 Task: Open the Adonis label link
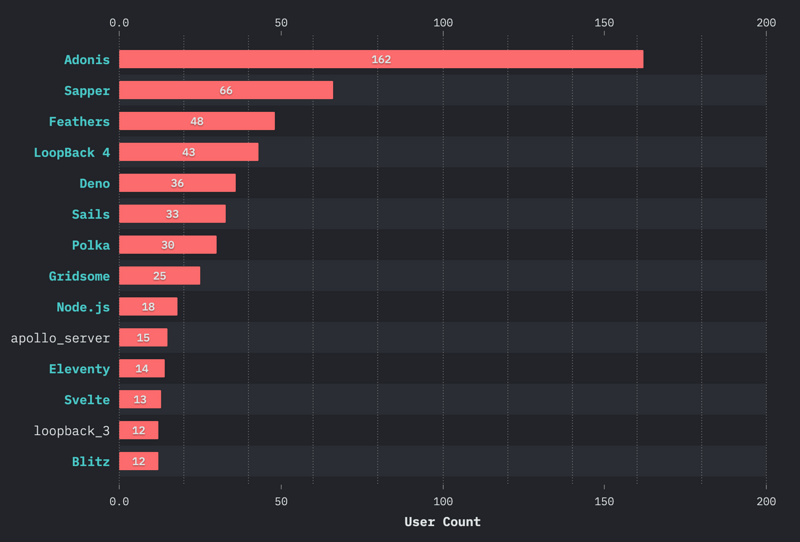point(87,60)
